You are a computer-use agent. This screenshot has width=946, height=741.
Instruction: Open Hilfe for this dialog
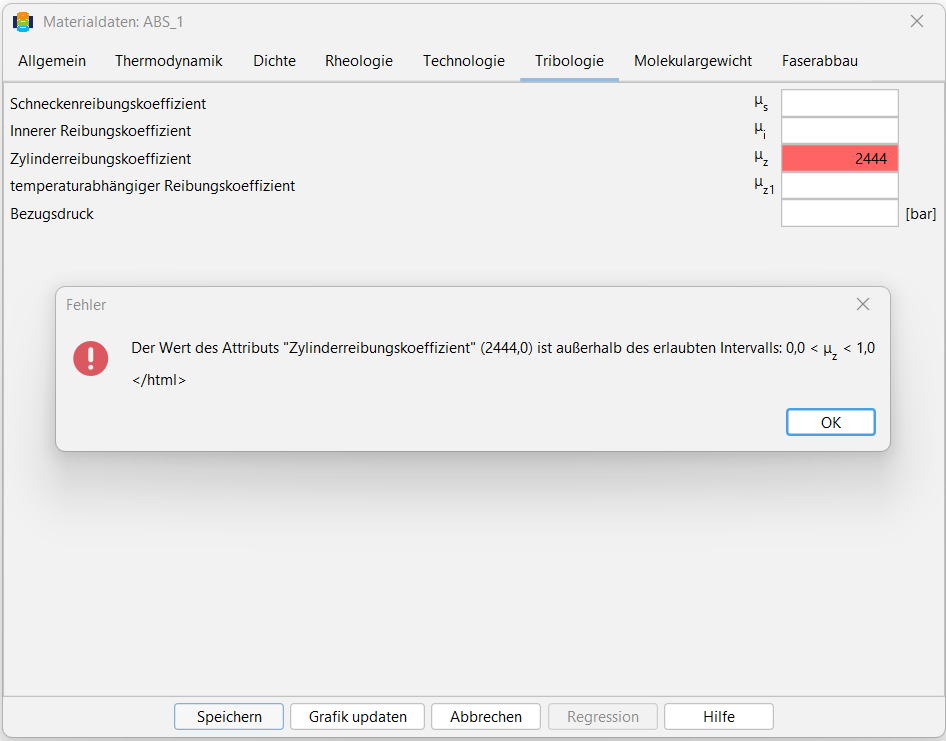pos(719,717)
